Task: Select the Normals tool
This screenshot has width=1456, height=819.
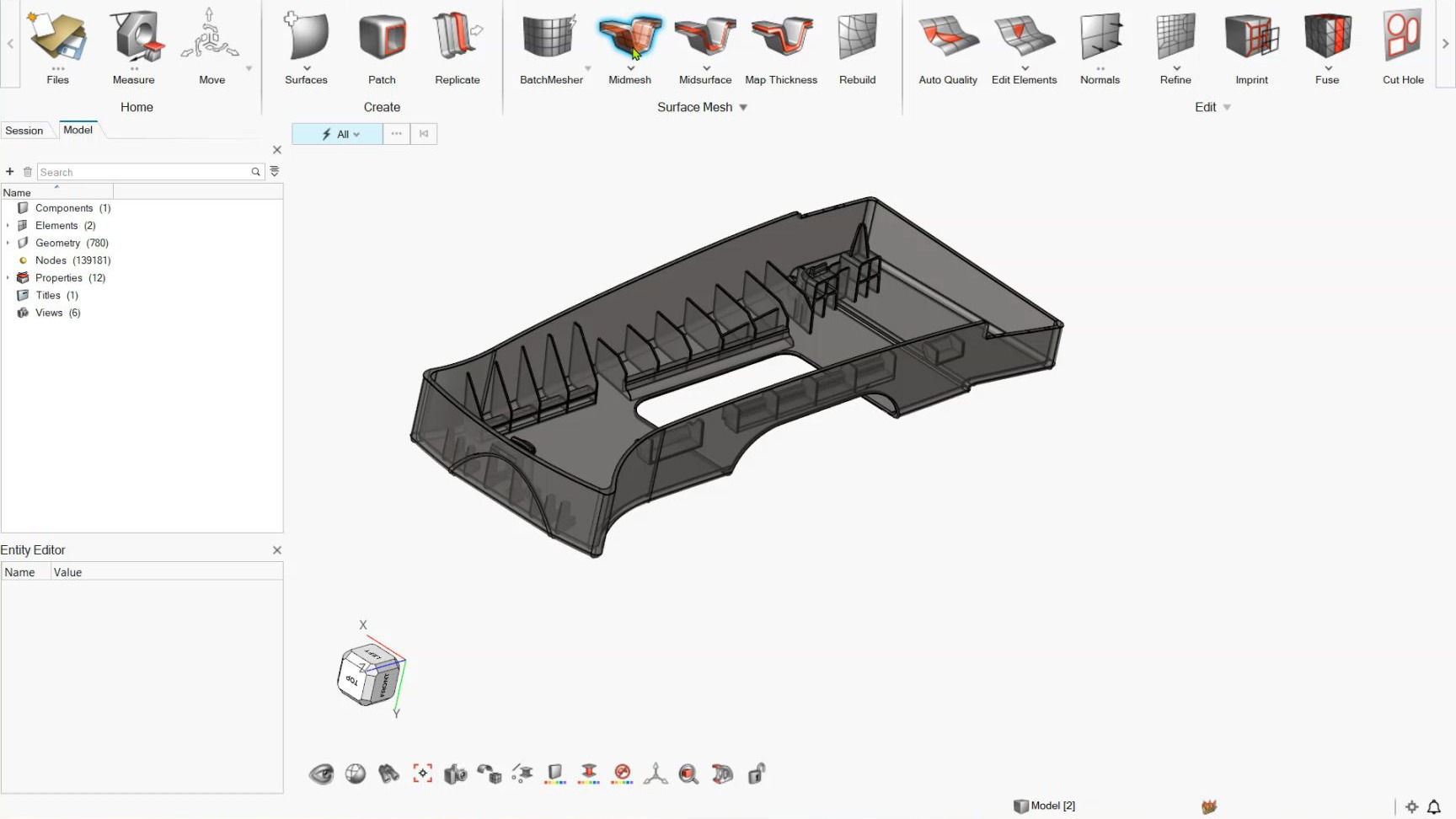Action: tap(1100, 47)
